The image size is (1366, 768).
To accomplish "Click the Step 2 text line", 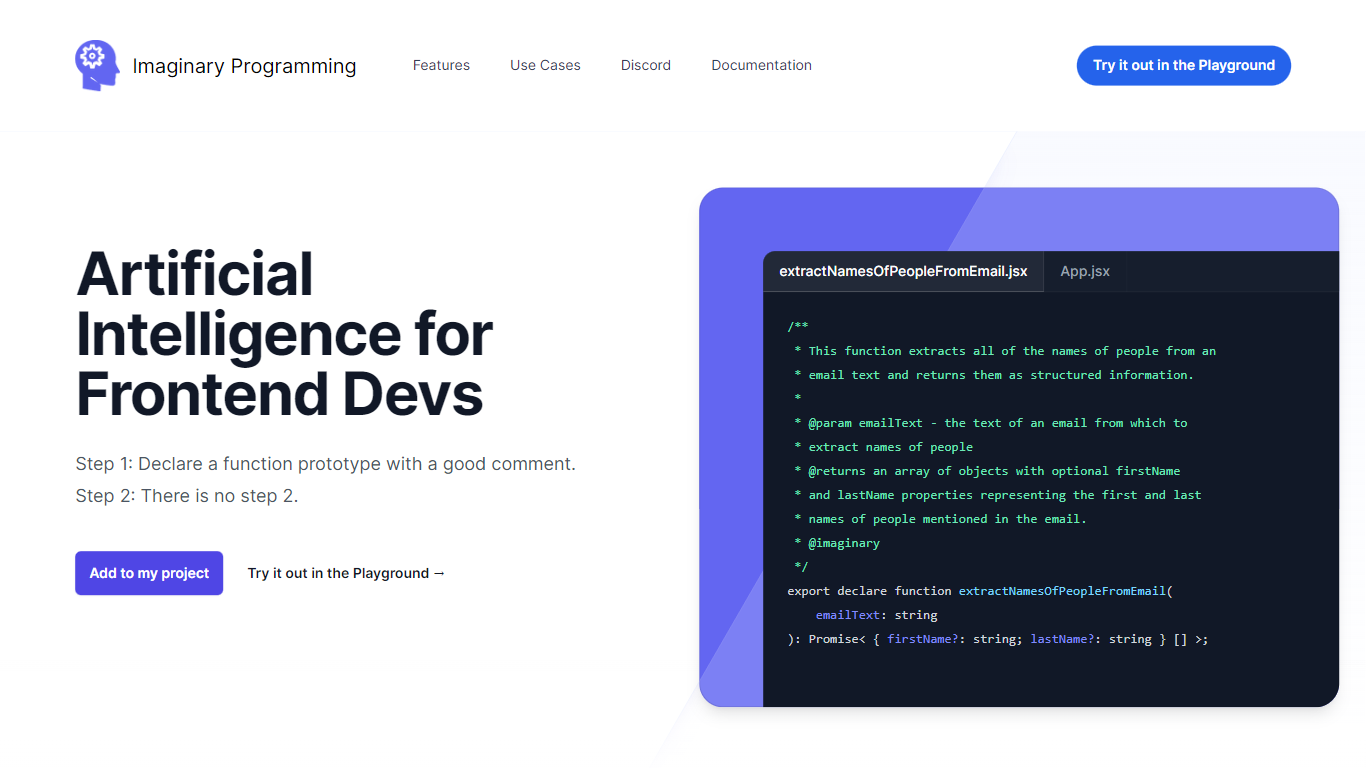I will (x=186, y=496).
